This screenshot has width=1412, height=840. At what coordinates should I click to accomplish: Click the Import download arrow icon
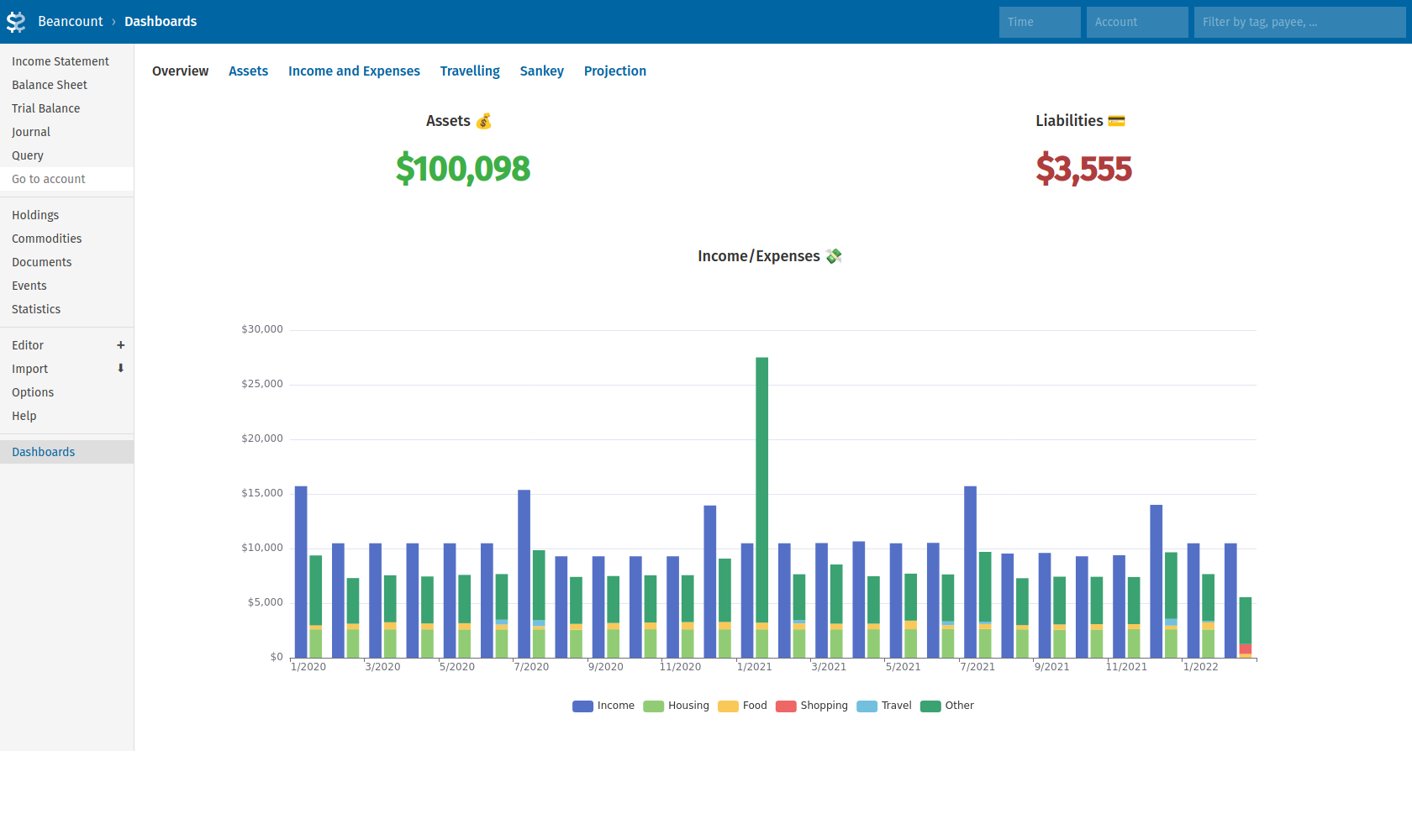[120, 368]
